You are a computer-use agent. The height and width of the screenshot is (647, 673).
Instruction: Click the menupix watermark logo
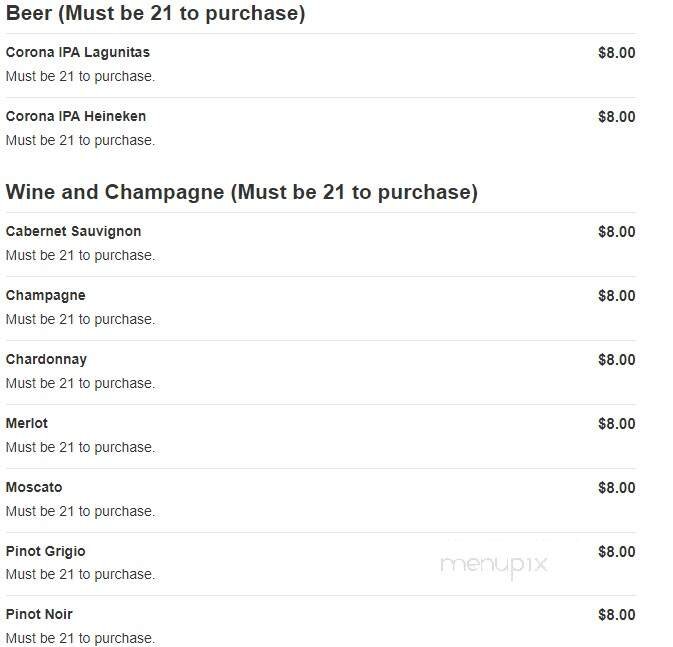(x=493, y=565)
